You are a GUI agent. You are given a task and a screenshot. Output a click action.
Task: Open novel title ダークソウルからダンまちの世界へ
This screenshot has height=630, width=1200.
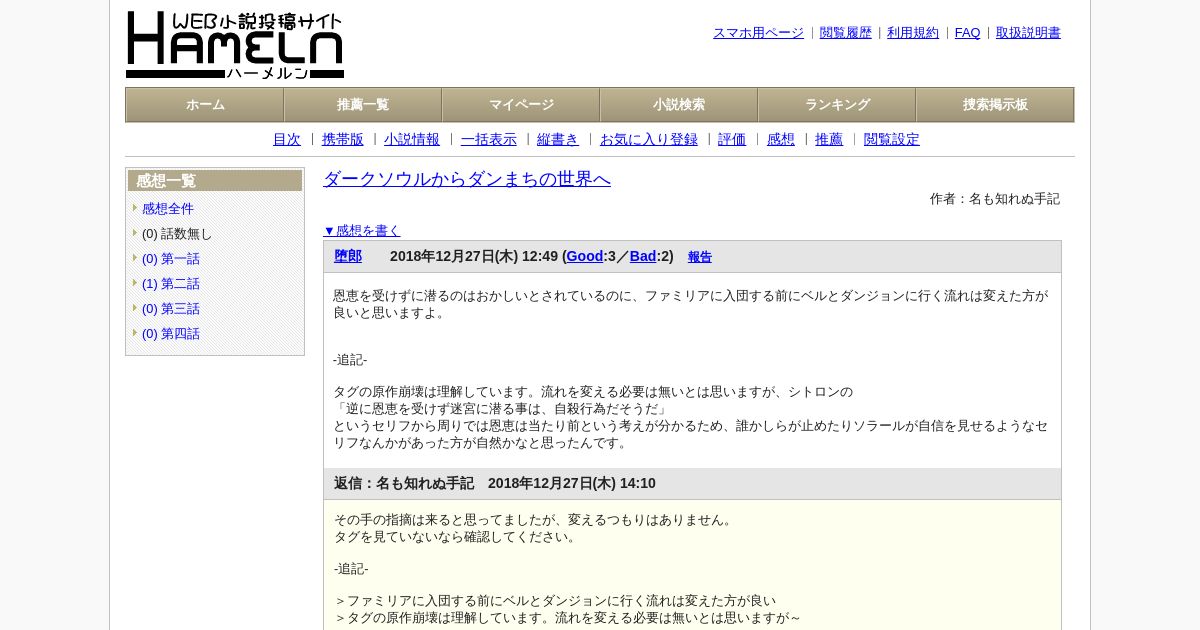(467, 179)
